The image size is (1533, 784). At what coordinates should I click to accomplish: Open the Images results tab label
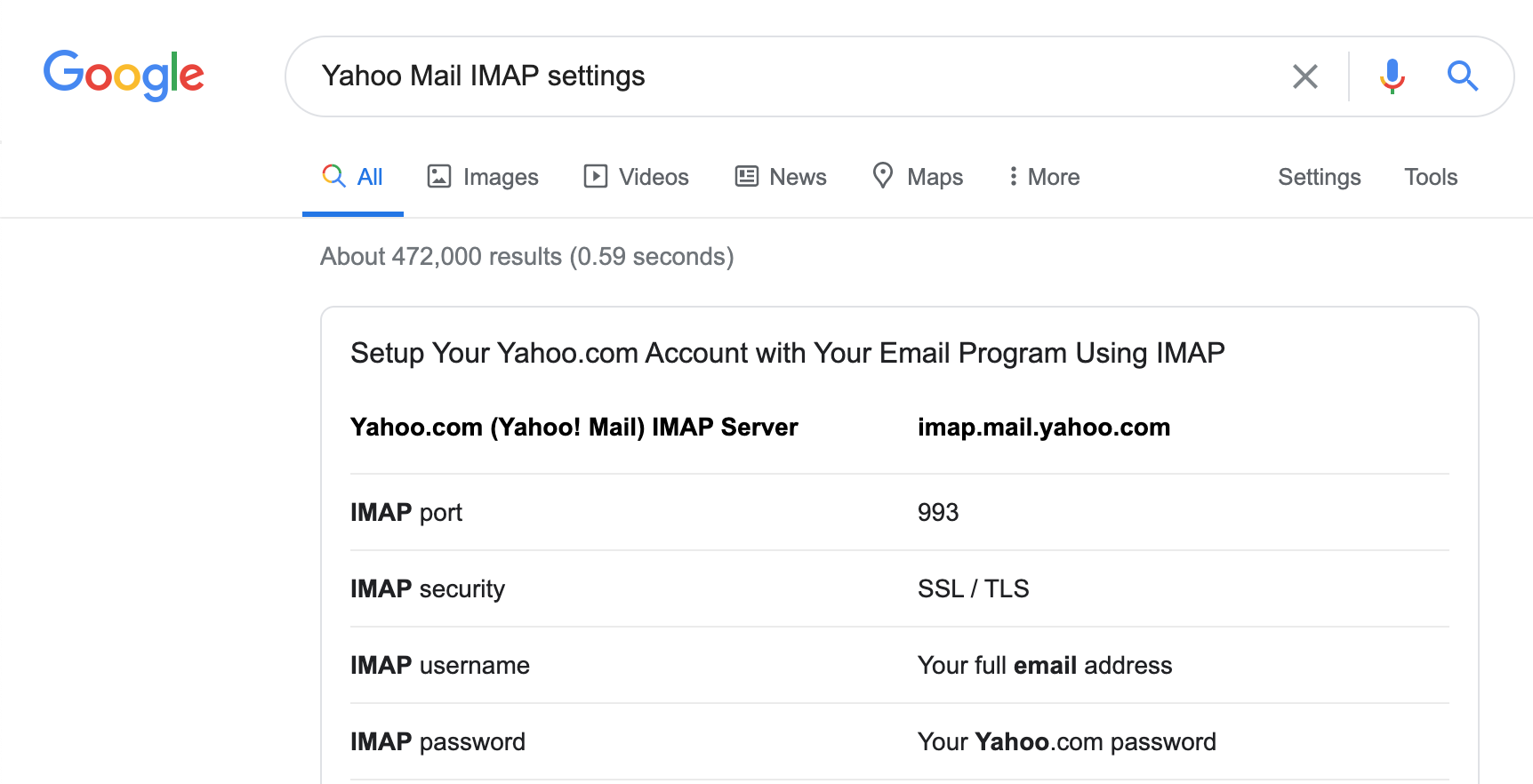501,177
